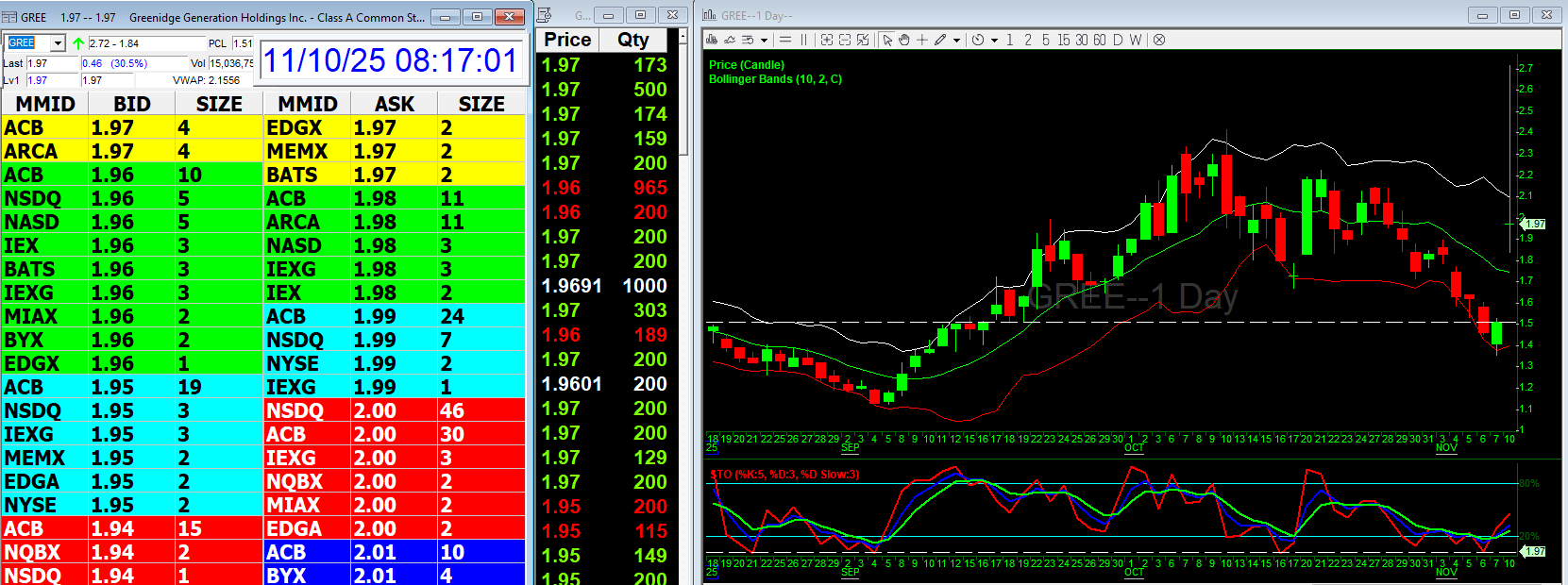This screenshot has height=585, width=1568.
Task: Click the GREE symbol input field
Action: click(x=26, y=43)
